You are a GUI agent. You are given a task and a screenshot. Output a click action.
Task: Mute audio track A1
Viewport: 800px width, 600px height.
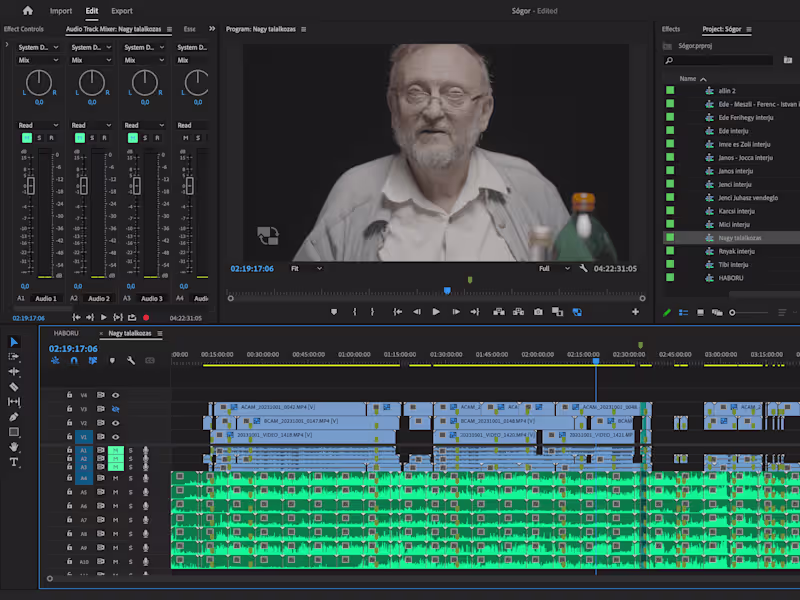(x=115, y=451)
